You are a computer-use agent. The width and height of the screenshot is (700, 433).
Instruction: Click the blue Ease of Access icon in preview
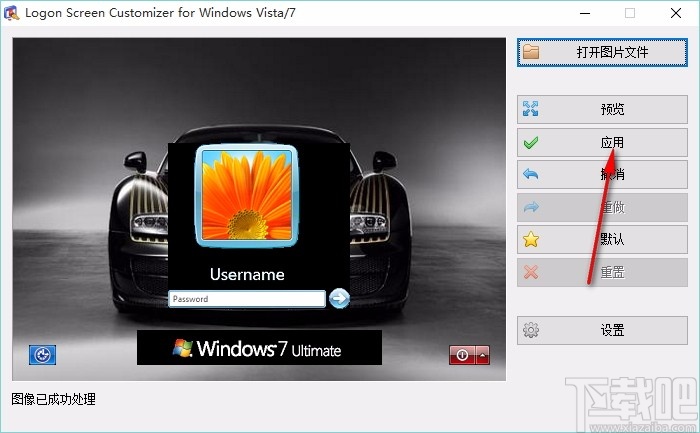(x=42, y=355)
